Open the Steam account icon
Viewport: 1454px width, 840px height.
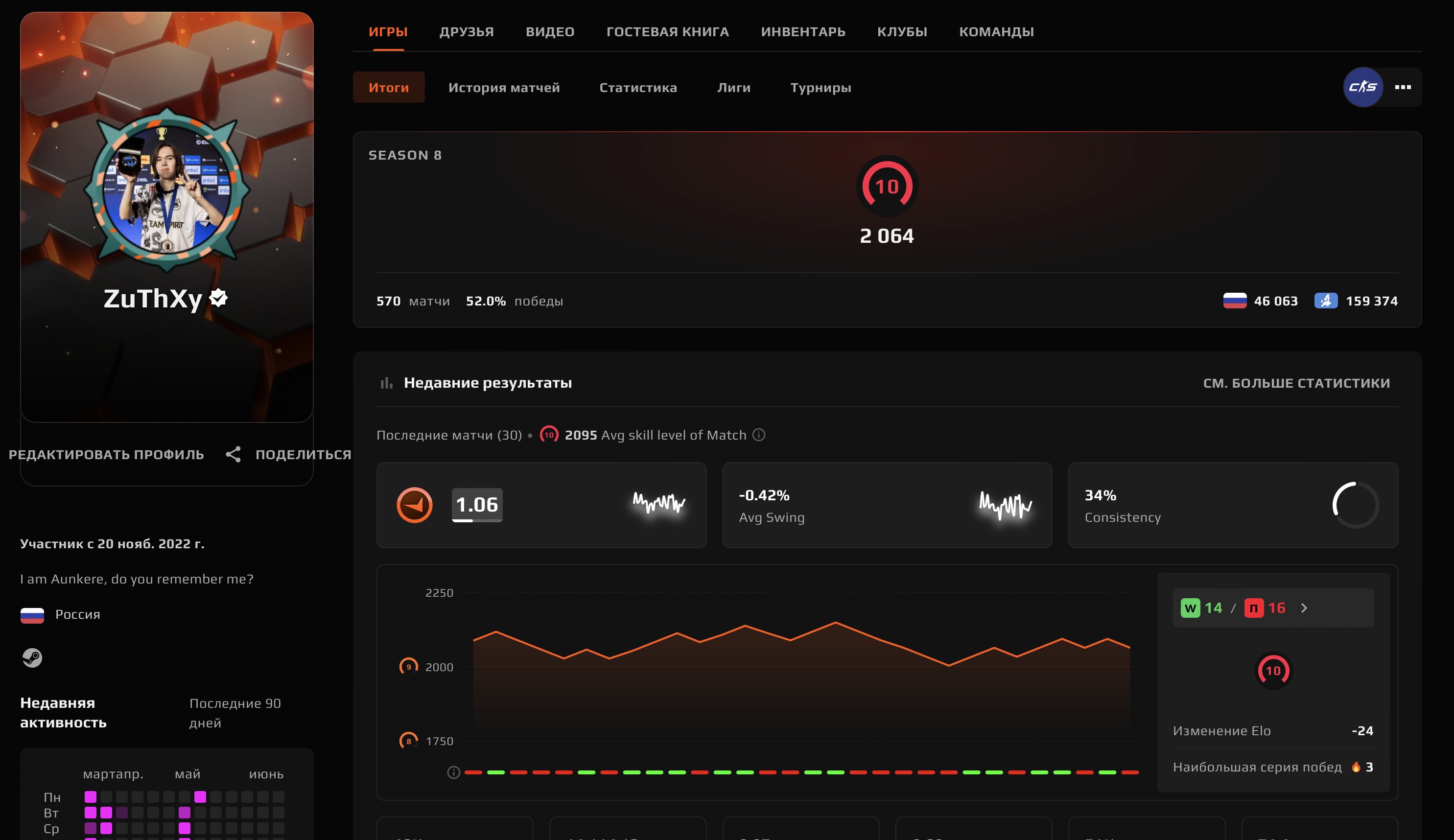(x=32, y=658)
